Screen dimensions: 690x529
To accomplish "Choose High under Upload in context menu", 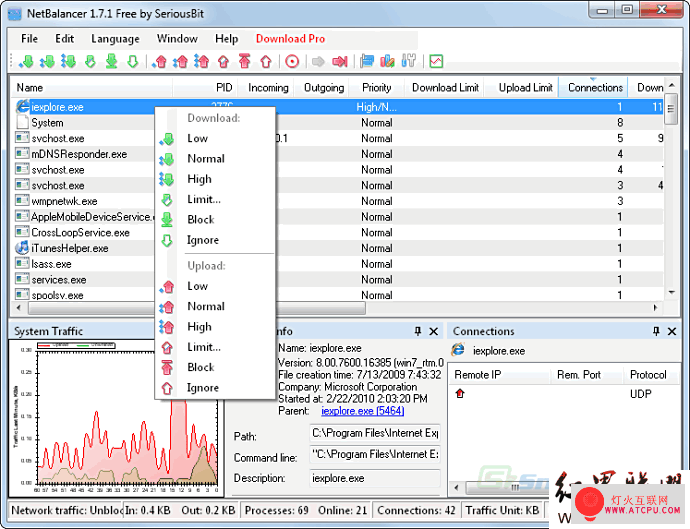I will tap(215, 327).
